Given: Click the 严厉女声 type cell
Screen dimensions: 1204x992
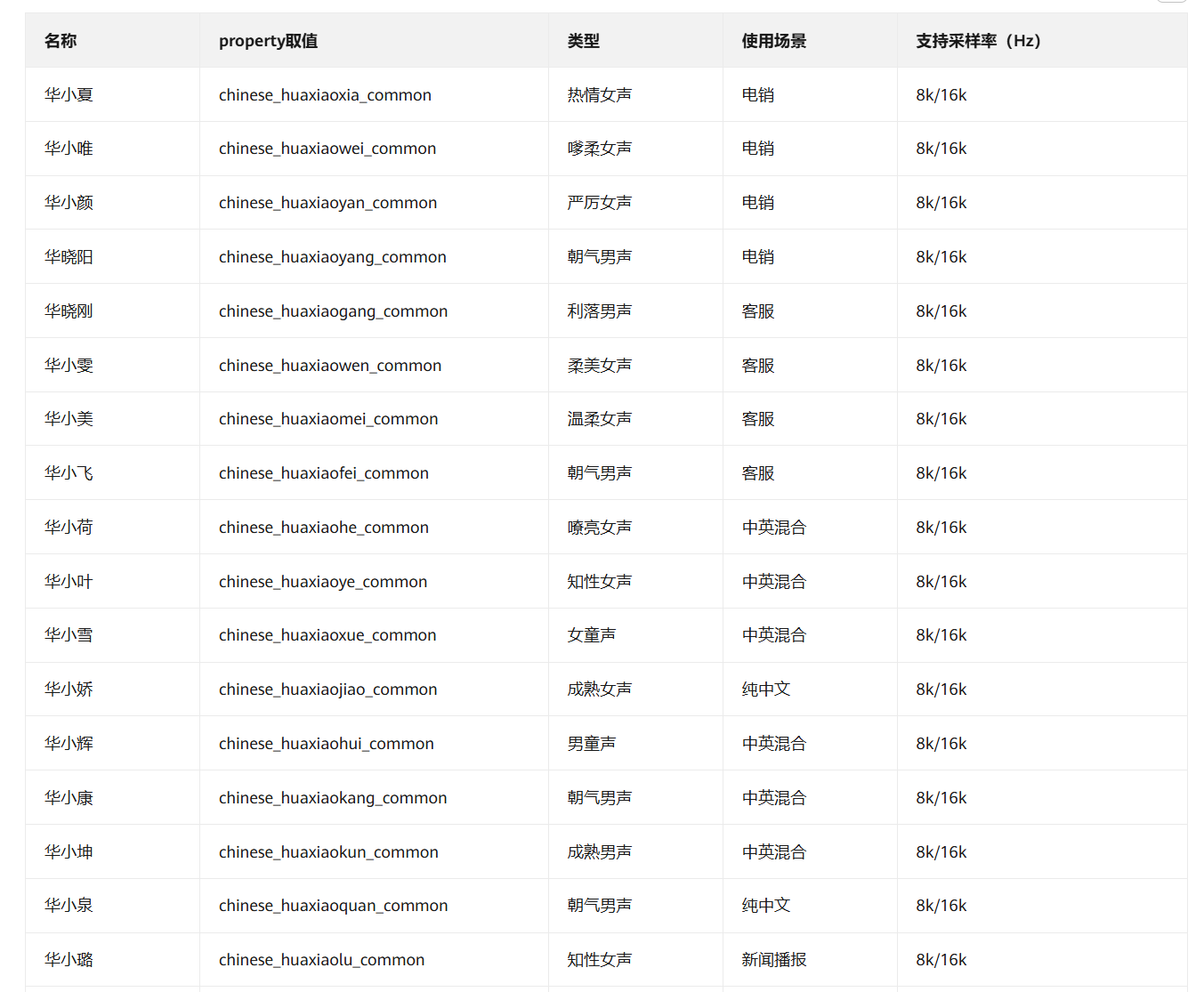Looking at the screenshot, I should pyautogui.click(x=600, y=203).
